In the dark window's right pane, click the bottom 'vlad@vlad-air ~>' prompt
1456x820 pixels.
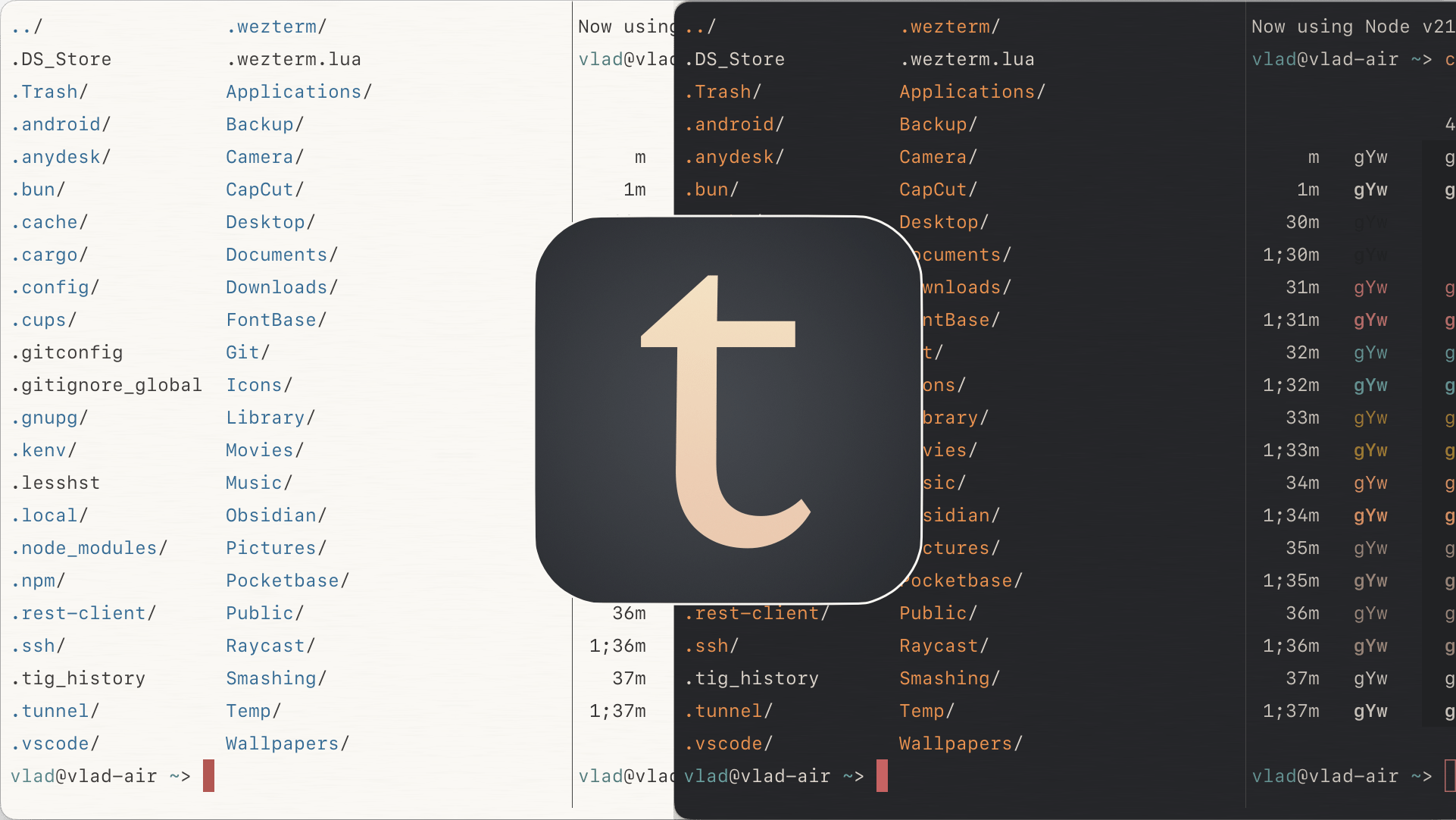[1342, 776]
